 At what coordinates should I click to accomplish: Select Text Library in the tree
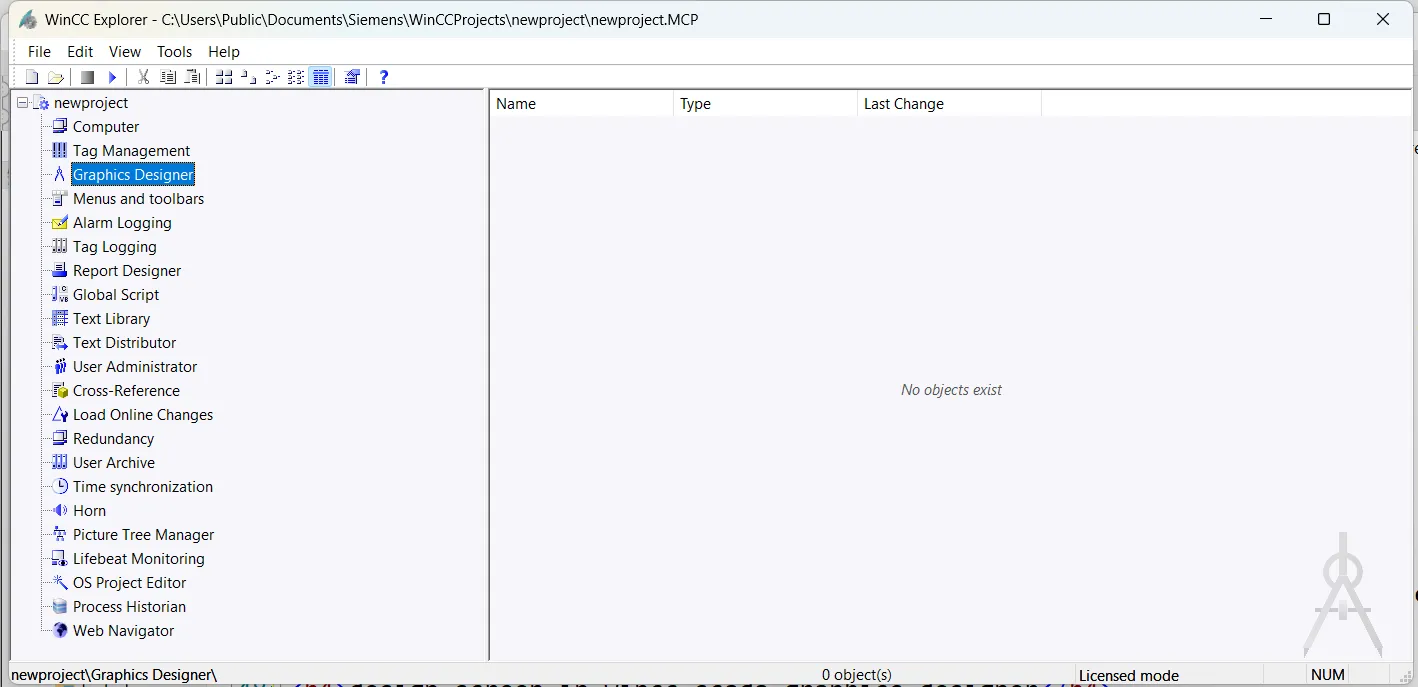click(x=111, y=318)
